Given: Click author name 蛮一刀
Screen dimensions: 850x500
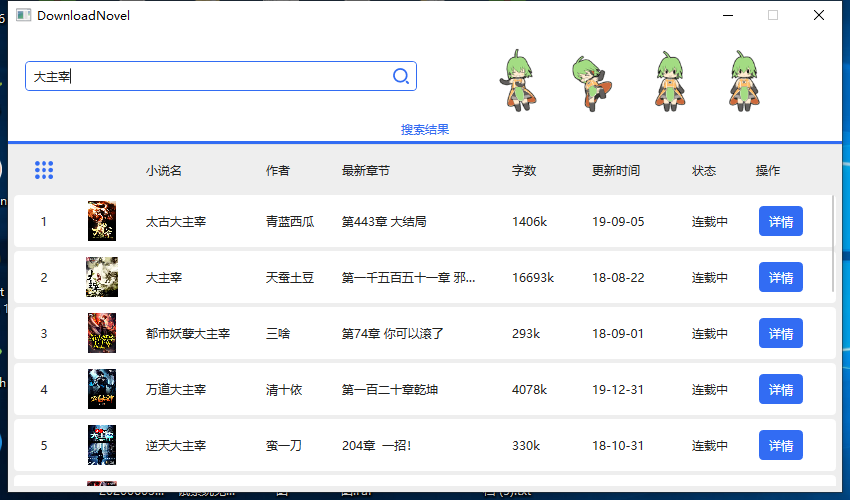Looking at the screenshot, I should click(284, 446).
